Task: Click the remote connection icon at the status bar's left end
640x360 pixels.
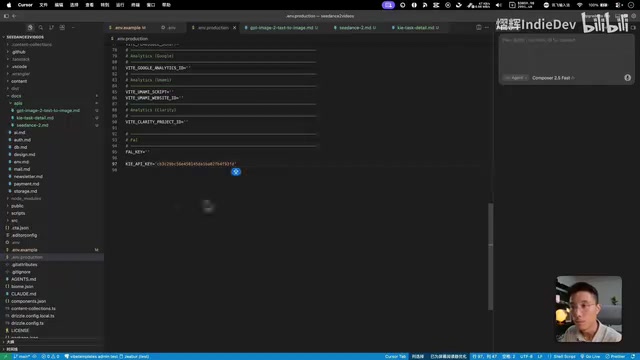Action: (x=5, y=356)
